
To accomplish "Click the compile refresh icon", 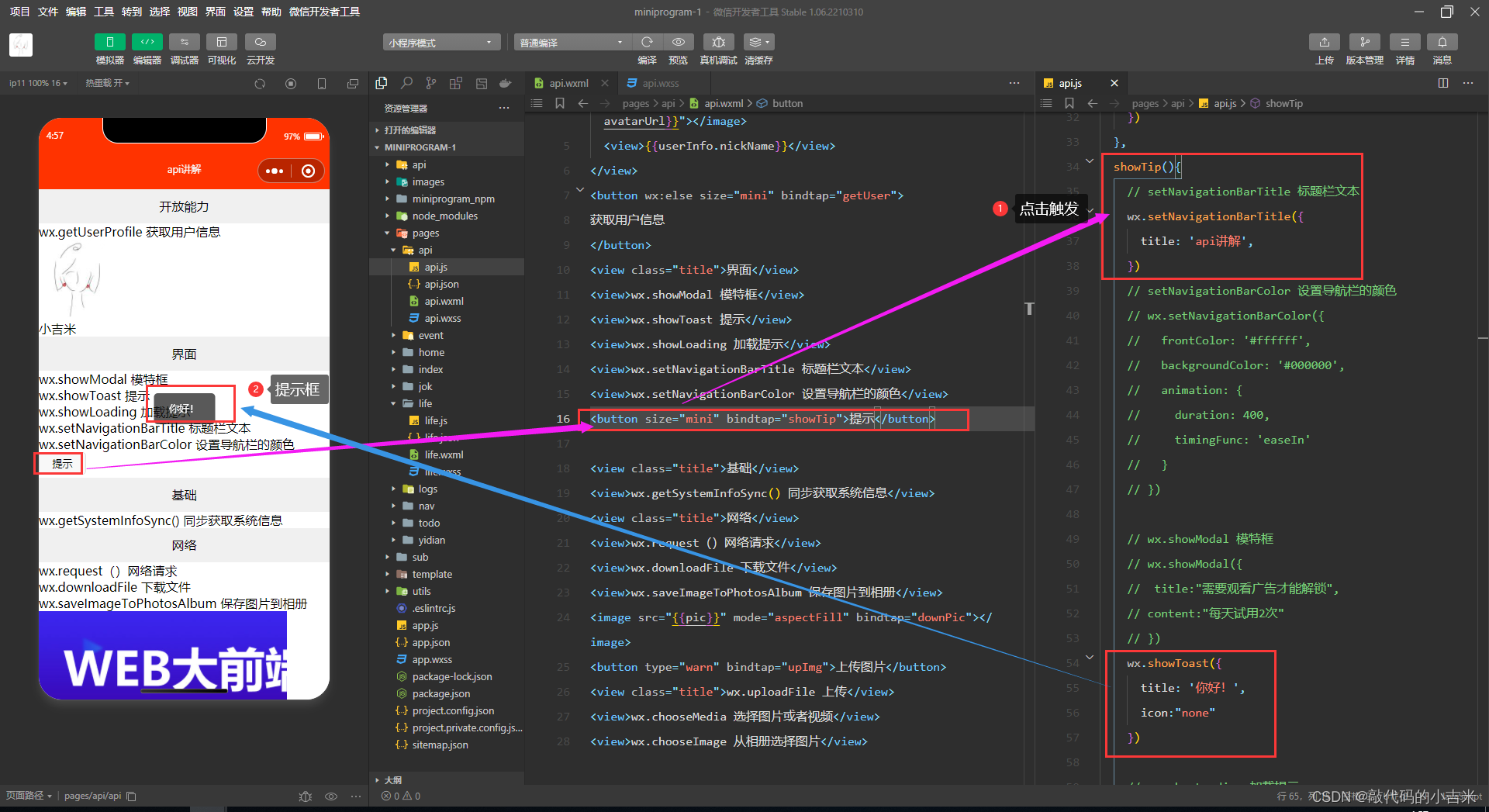I will coord(647,42).
